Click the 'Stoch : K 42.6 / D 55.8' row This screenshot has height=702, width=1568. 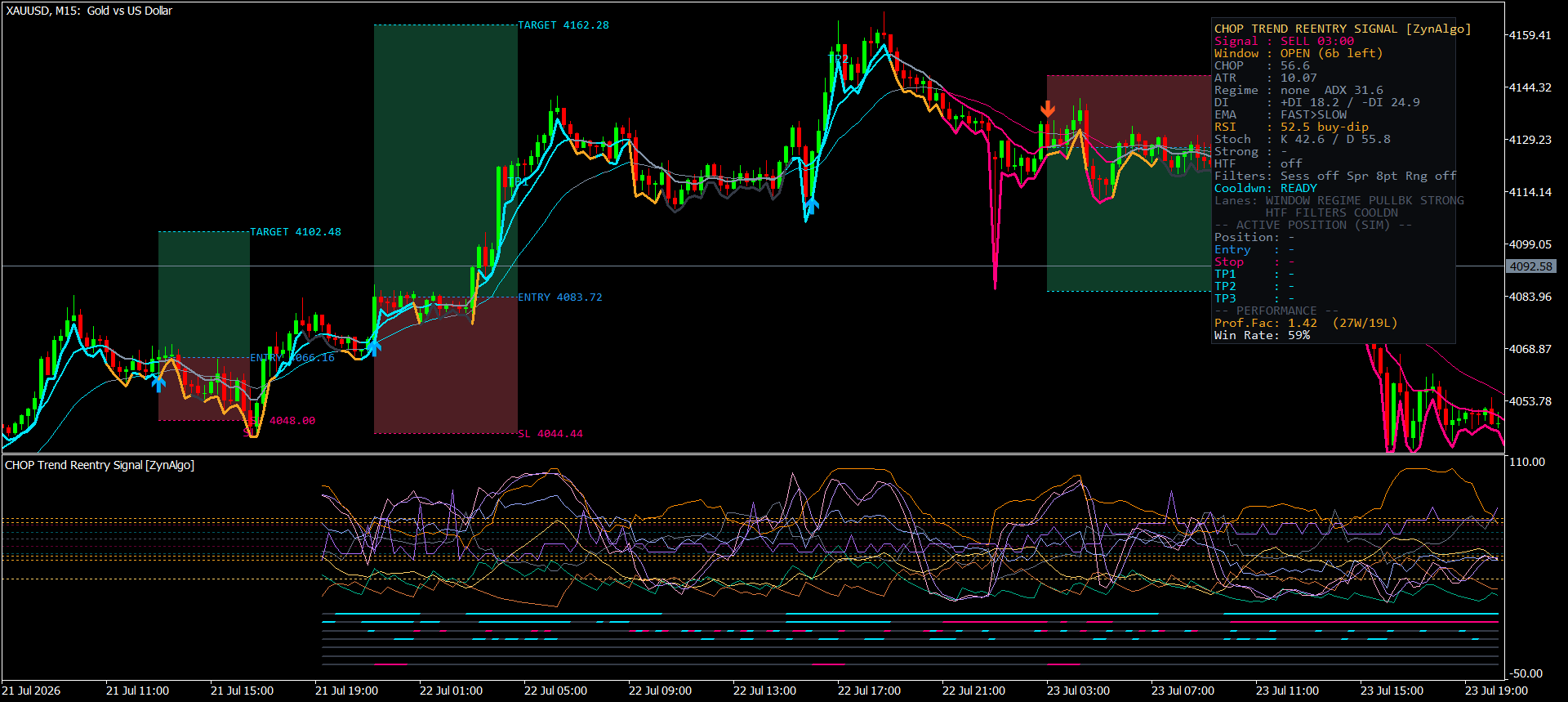(1302, 139)
